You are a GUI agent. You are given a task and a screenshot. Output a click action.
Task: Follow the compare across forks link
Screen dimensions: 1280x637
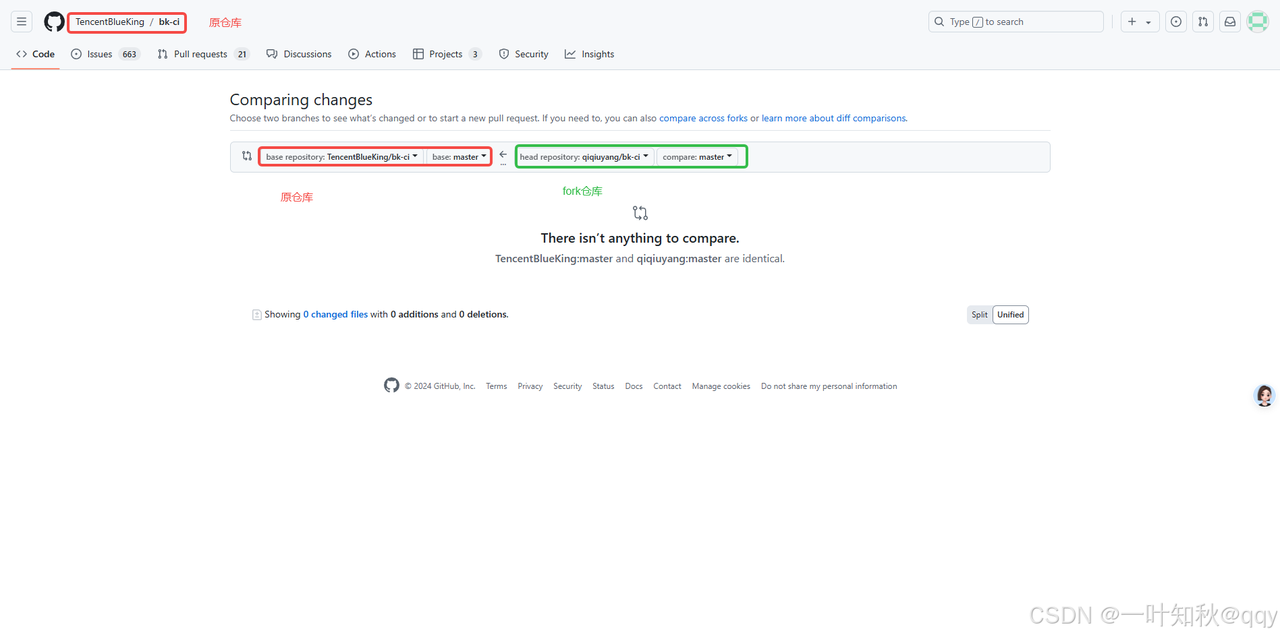(703, 118)
